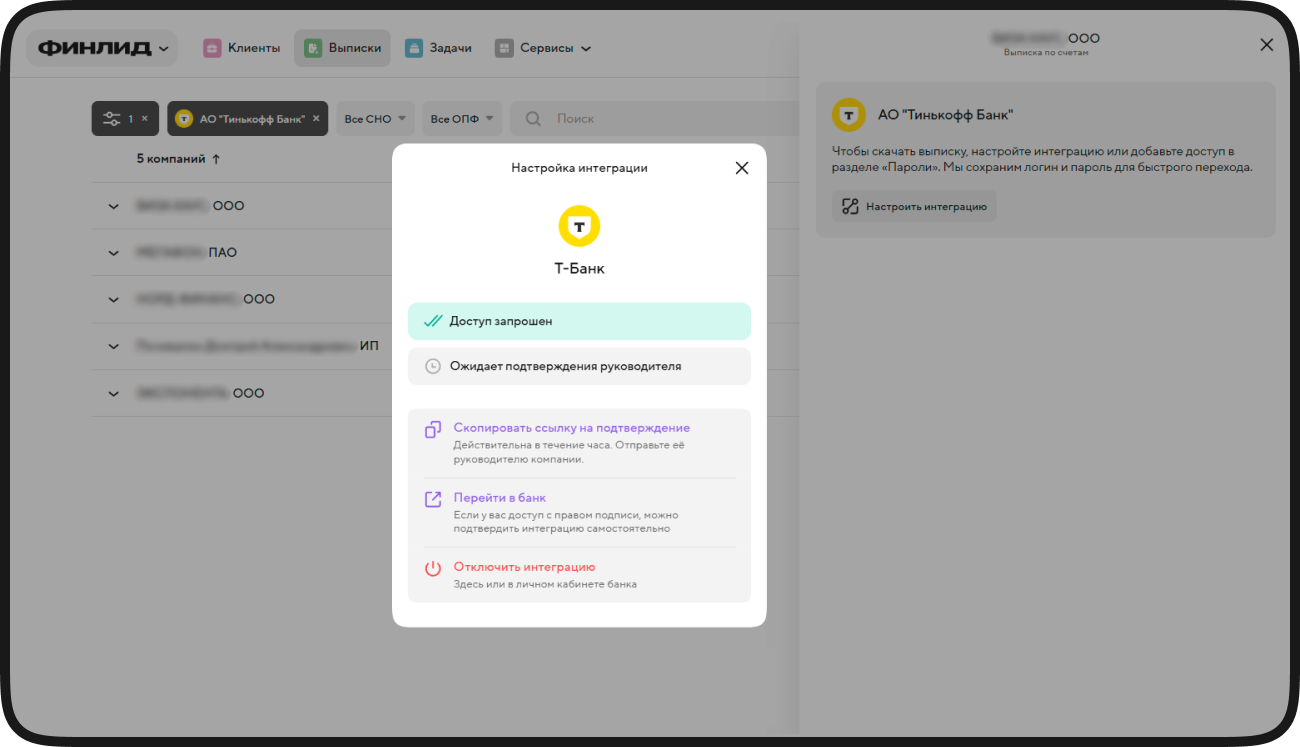Switch to the Выписки tab
This screenshot has width=1300, height=747.
pos(342,48)
